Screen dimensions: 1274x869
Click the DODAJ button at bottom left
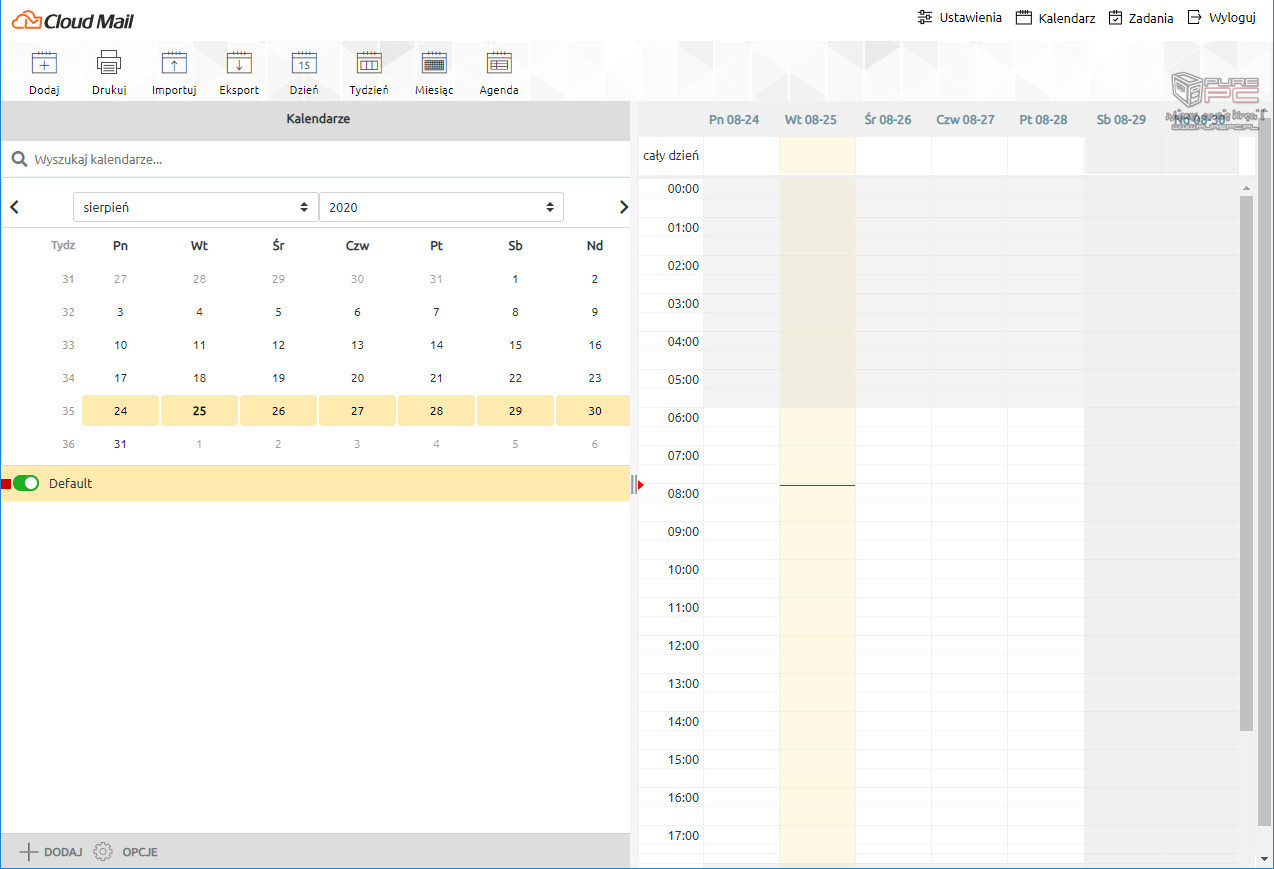51,852
